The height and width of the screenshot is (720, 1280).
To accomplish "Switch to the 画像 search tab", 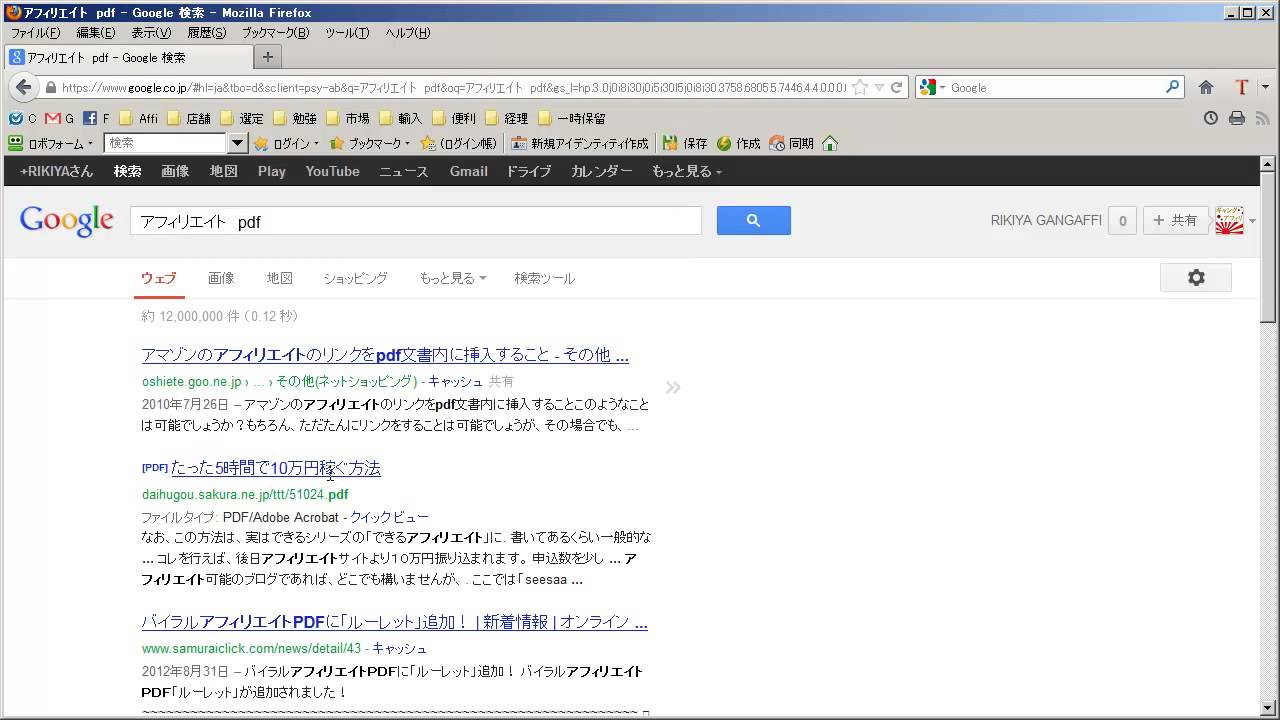I will click(x=221, y=278).
